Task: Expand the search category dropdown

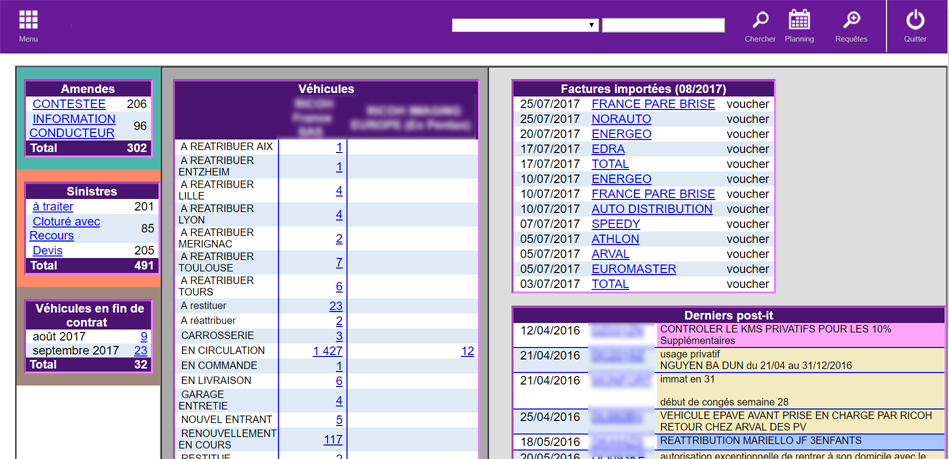Action: [525, 25]
